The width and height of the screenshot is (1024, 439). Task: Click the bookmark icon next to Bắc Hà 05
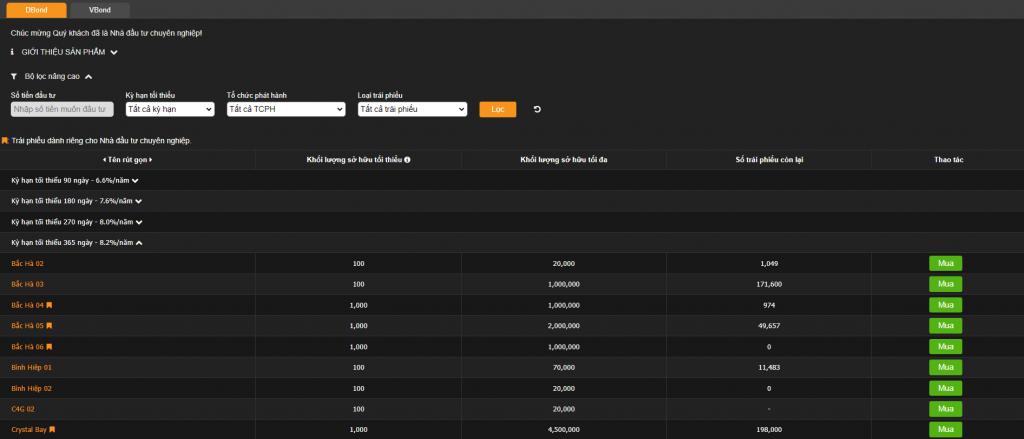coord(49,326)
